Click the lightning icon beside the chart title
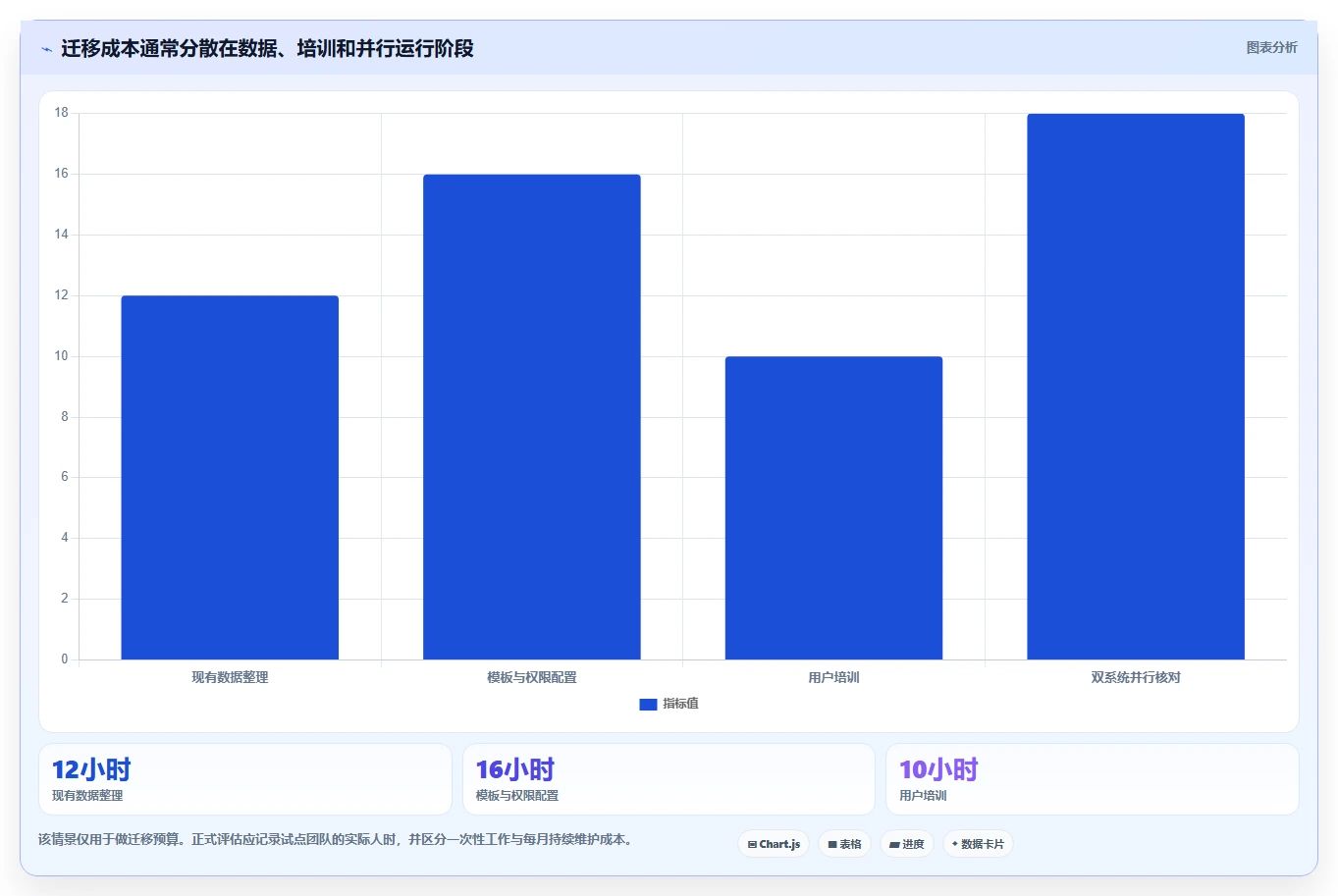This screenshot has height=896, width=1338. click(x=46, y=49)
